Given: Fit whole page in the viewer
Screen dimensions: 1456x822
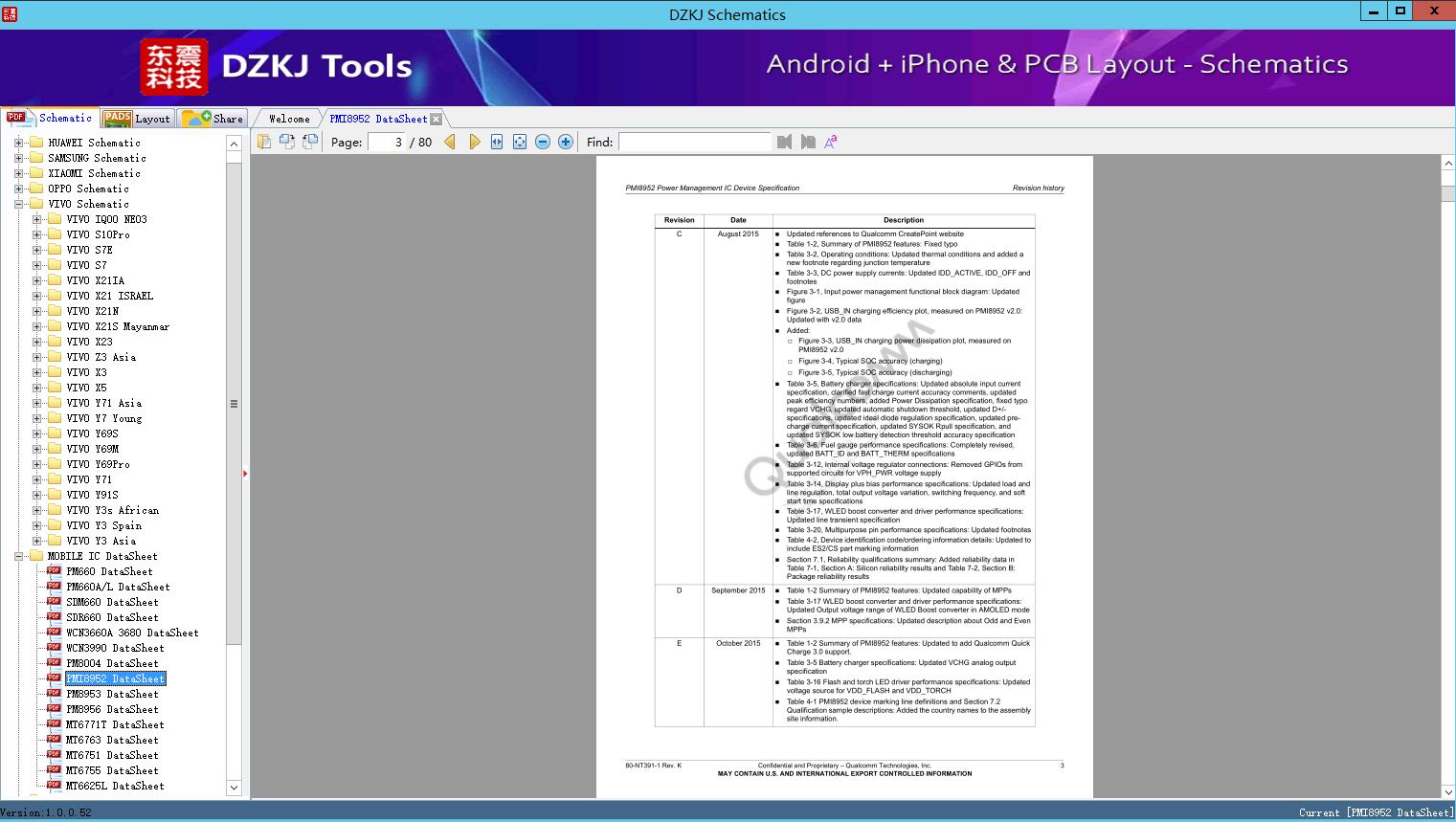Looking at the screenshot, I should click(519, 141).
